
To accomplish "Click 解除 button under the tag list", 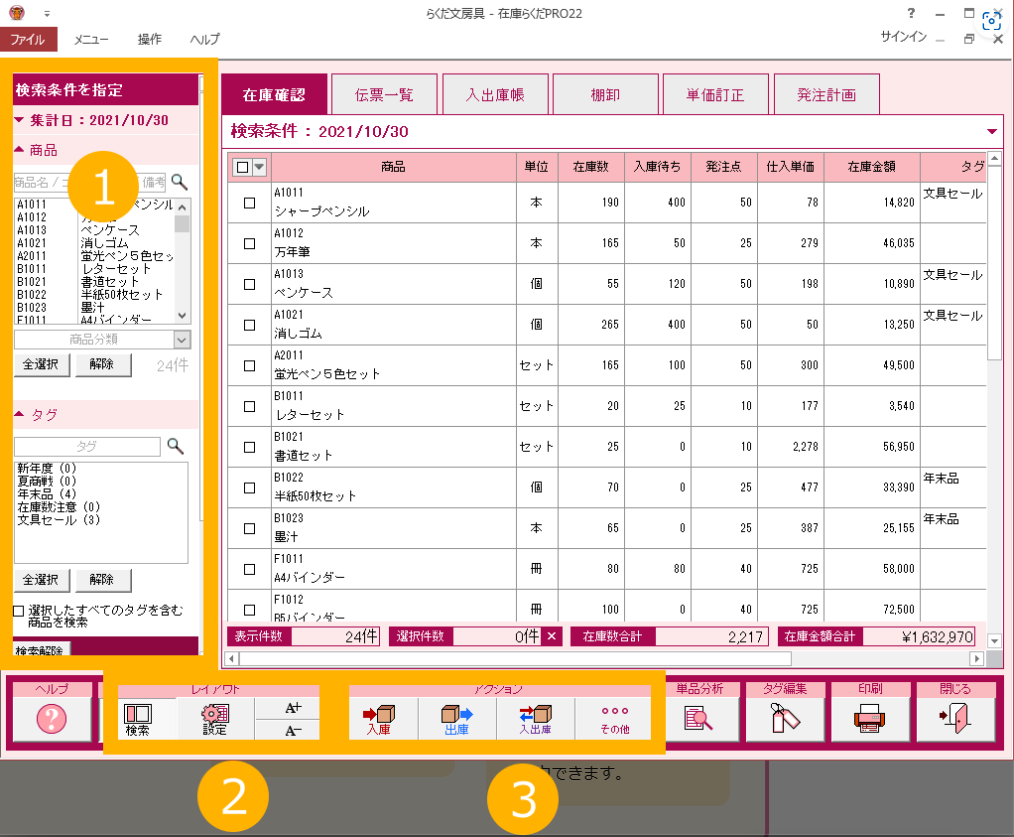I will click(x=102, y=580).
